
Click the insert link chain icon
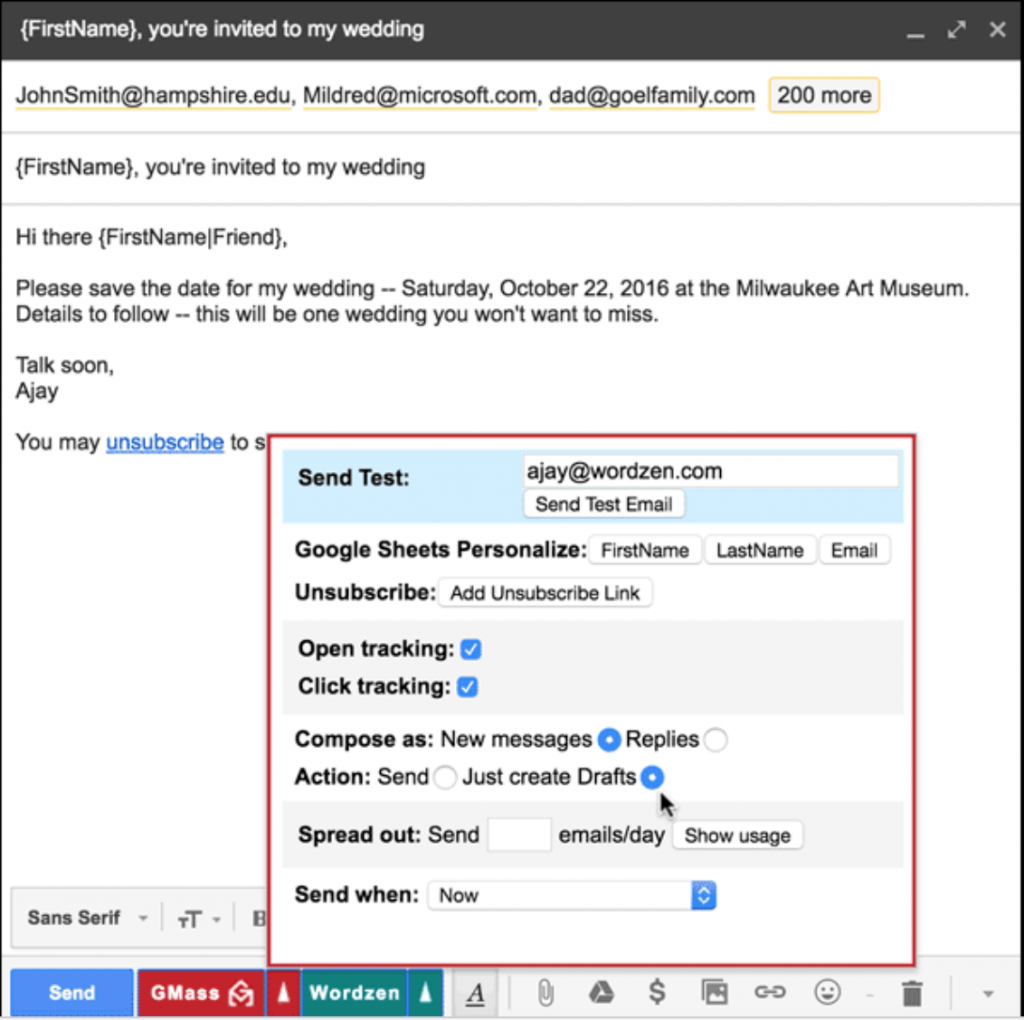click(x=770, y=993)
